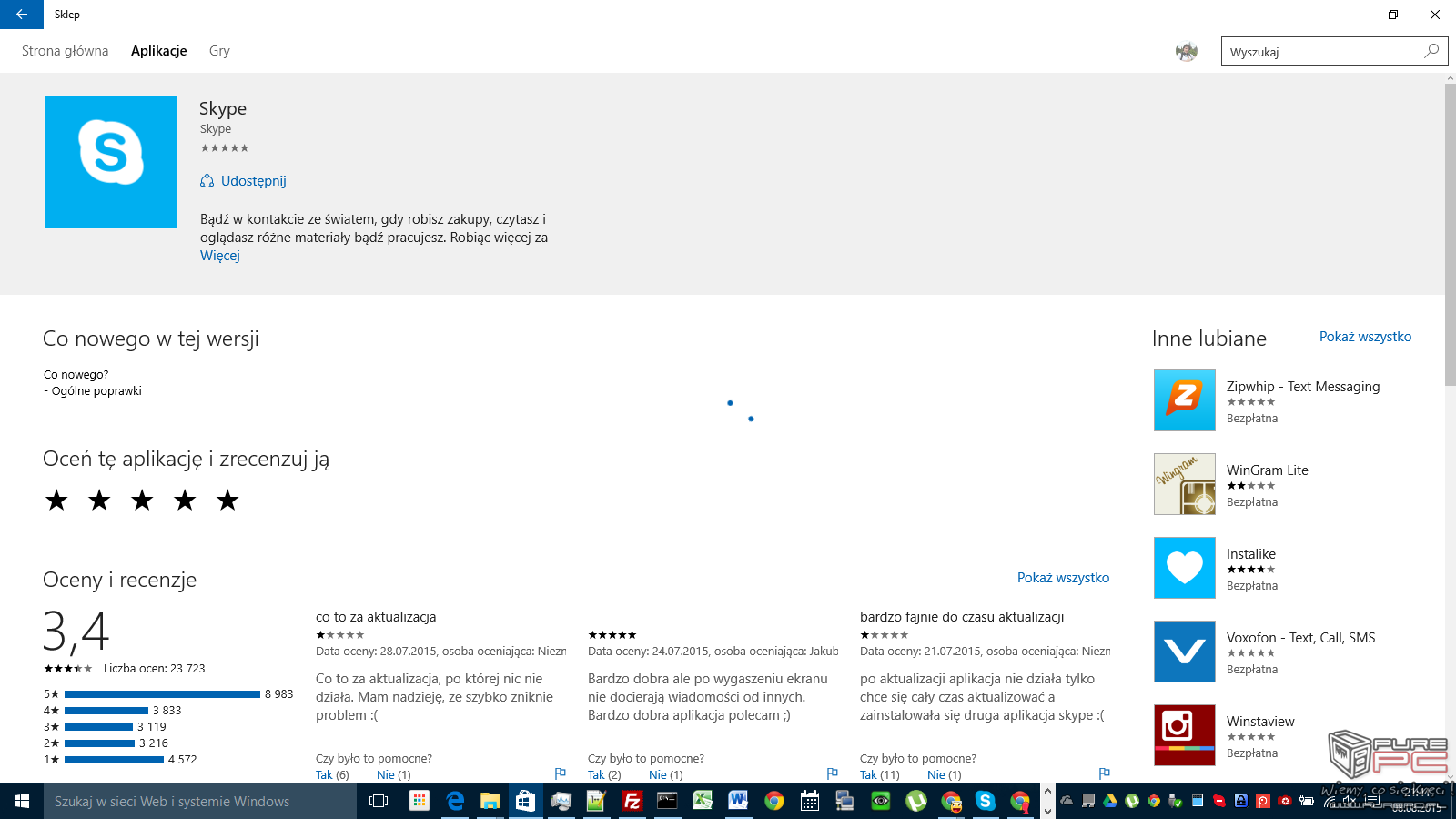Expand description with Więcej

click(220, 256)
